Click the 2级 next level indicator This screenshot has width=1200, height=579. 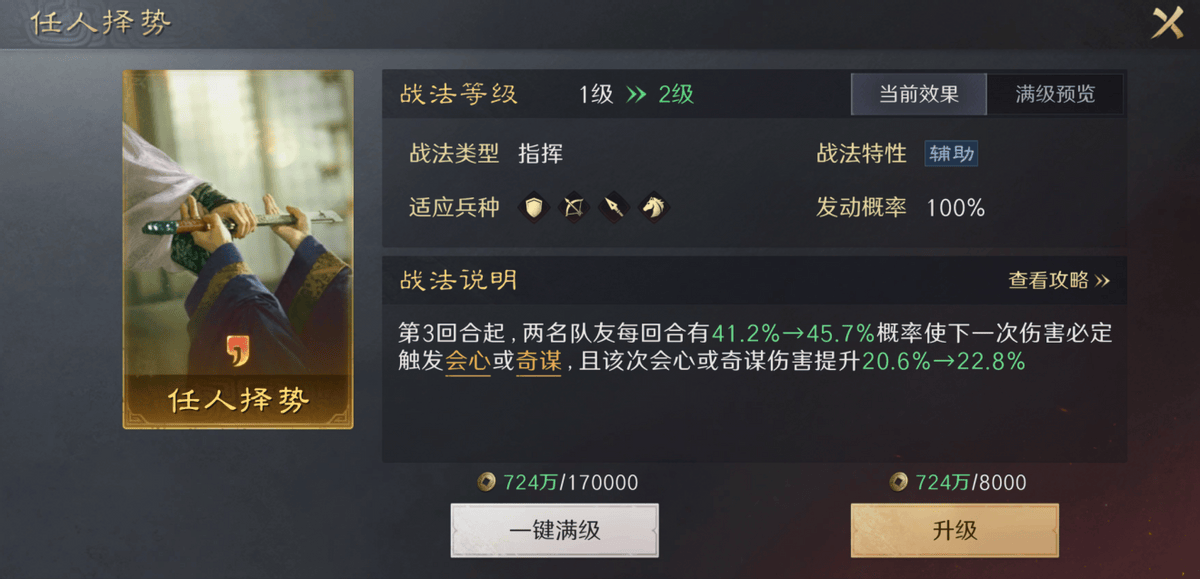(x=676, y=95)
